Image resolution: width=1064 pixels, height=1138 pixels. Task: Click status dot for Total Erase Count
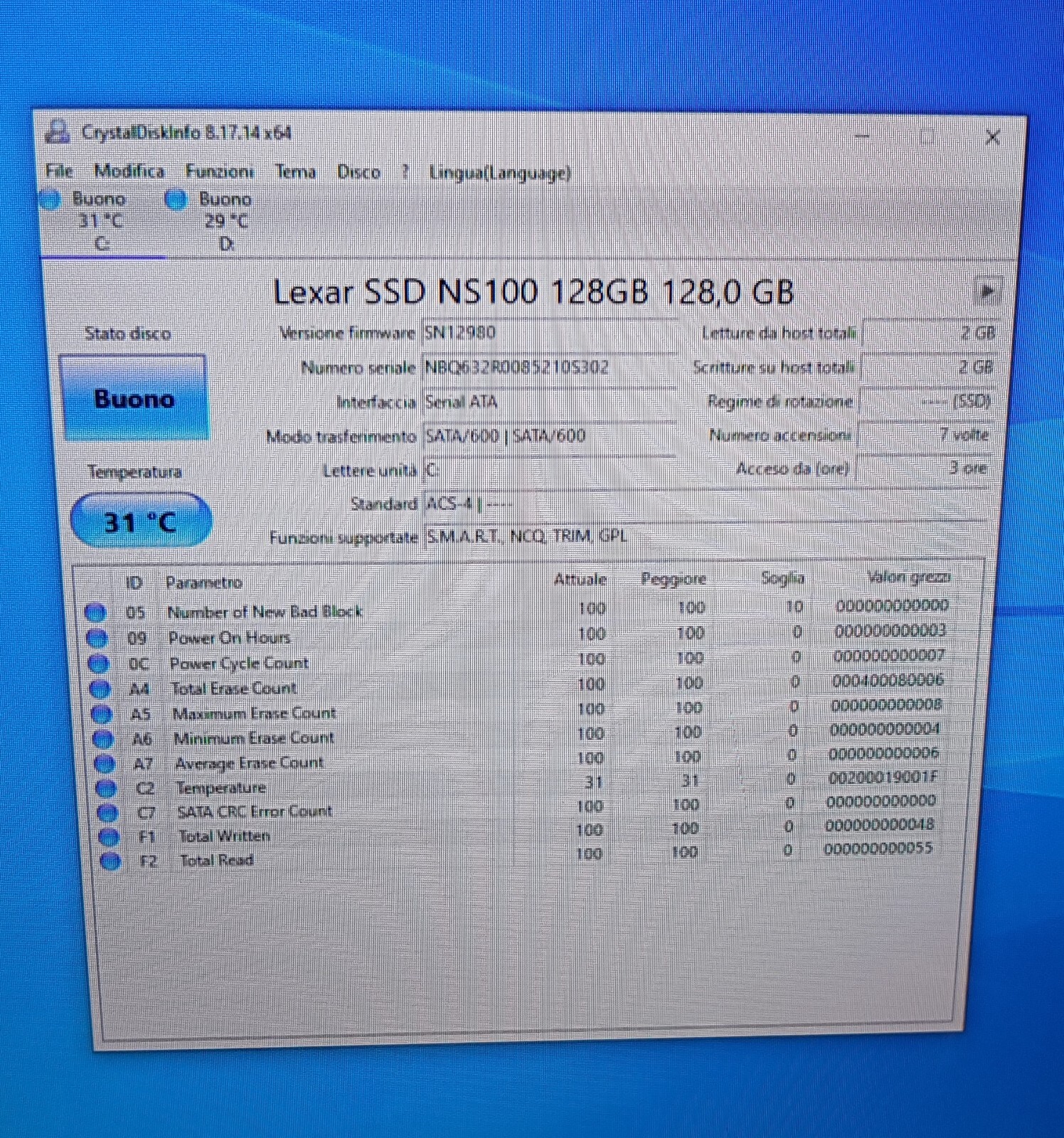coord(100,688)
